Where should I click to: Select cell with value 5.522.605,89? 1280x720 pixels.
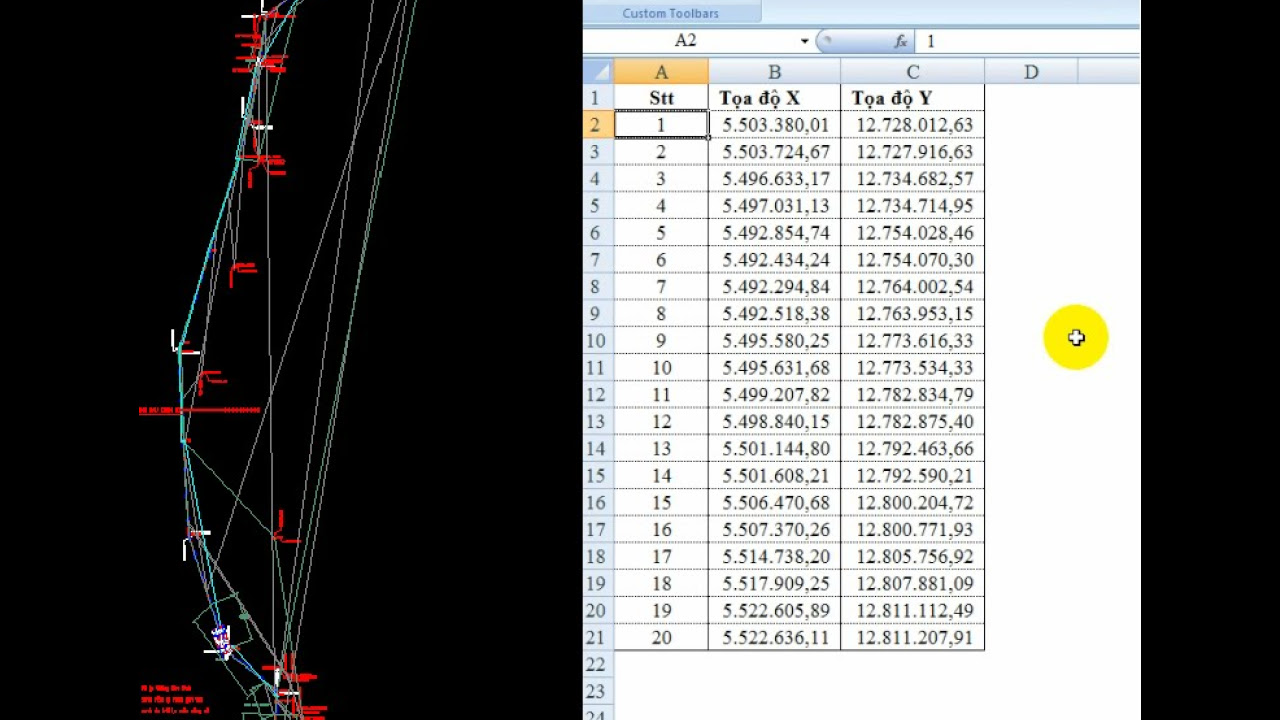click(774, 611)
